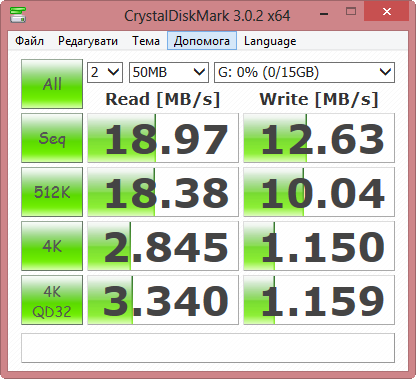Image resolution: width=416 pixels, height=379 pixels.
Task: Start the 4K QD32 benchmark test
Action: click(x=52, y=300)
